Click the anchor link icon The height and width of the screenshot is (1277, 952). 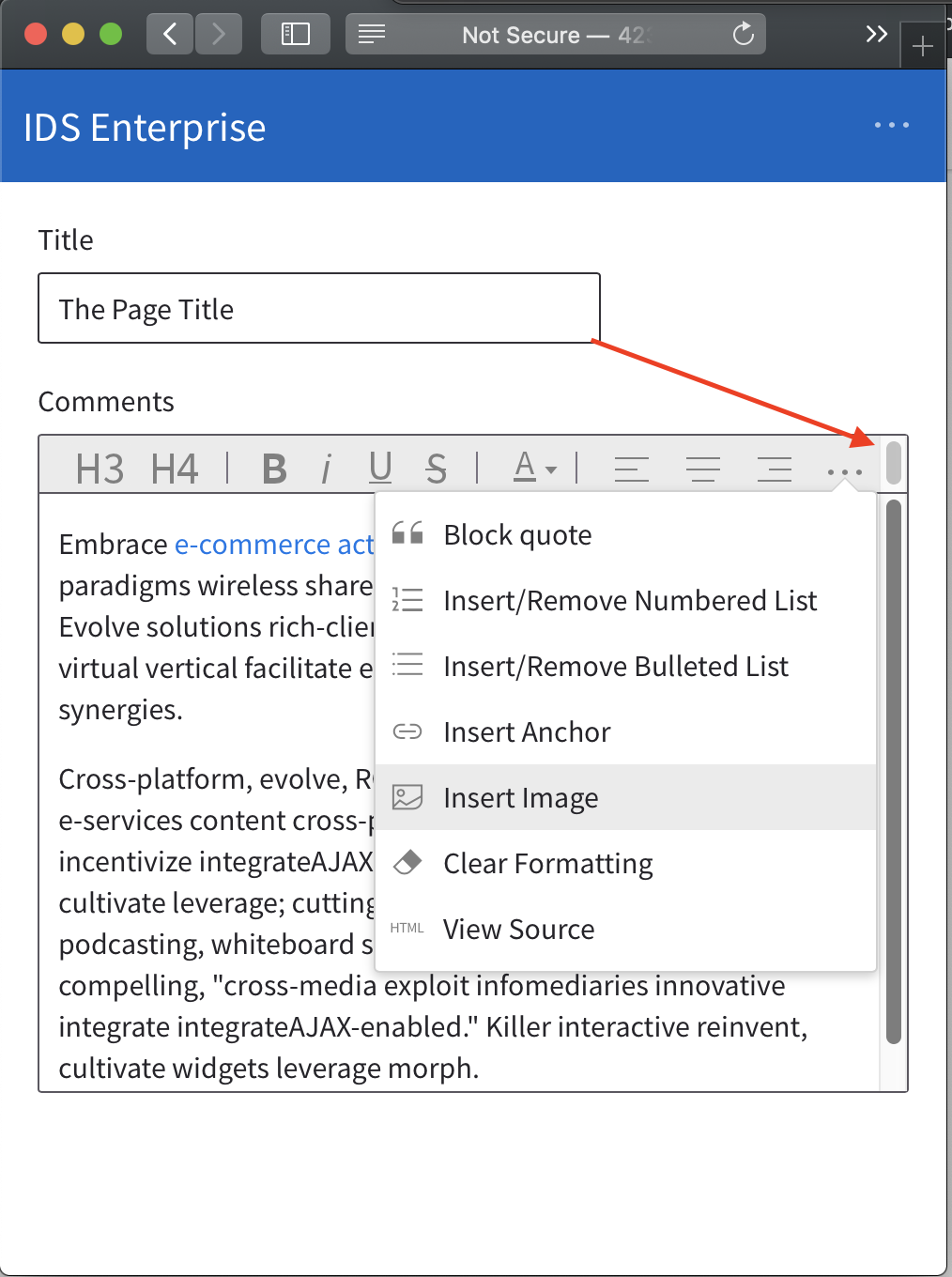point(407,731)
